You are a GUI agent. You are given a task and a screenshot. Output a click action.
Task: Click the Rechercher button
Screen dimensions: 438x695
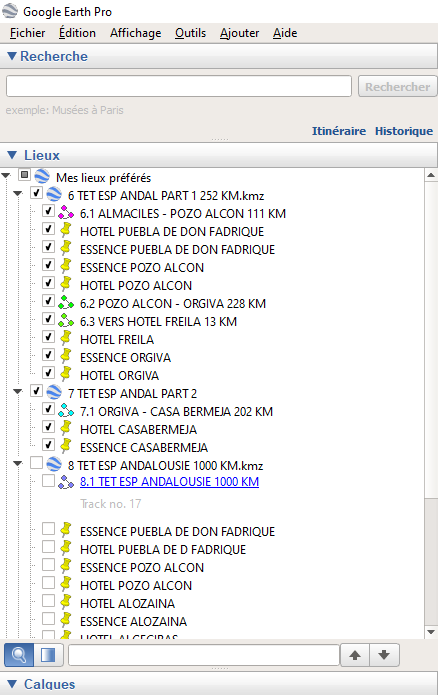pos(397,86)
